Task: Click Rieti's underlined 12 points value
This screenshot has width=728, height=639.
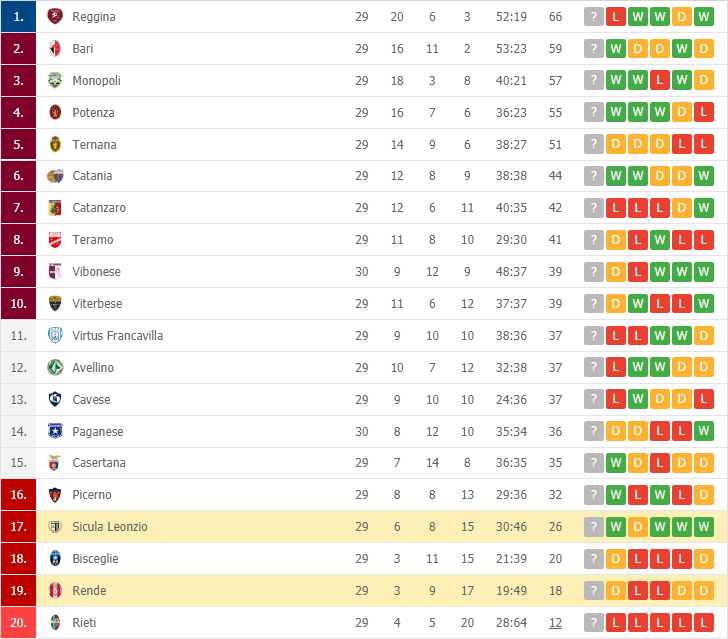Action: (555, 623)
